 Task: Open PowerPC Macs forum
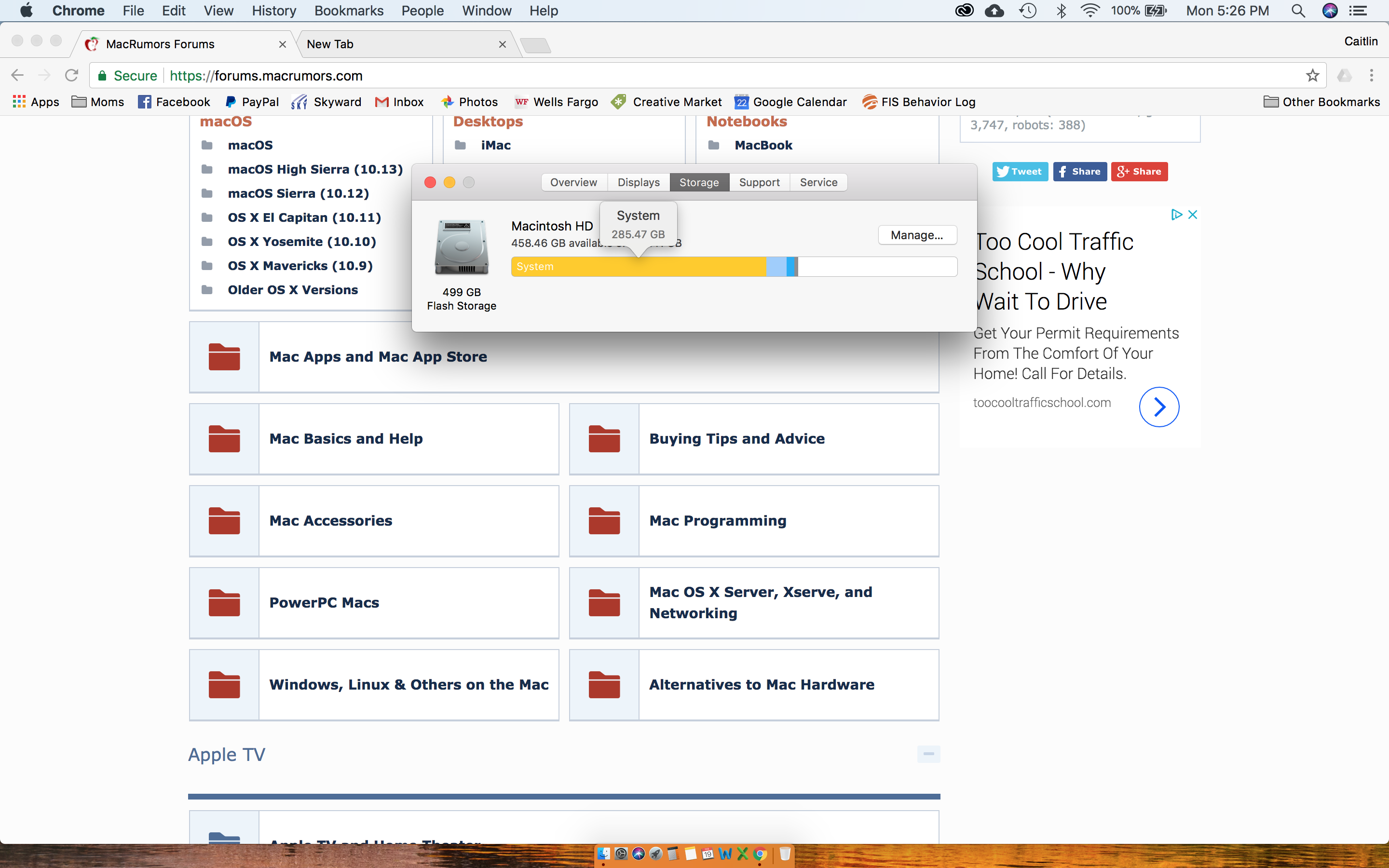pos(324,603)
